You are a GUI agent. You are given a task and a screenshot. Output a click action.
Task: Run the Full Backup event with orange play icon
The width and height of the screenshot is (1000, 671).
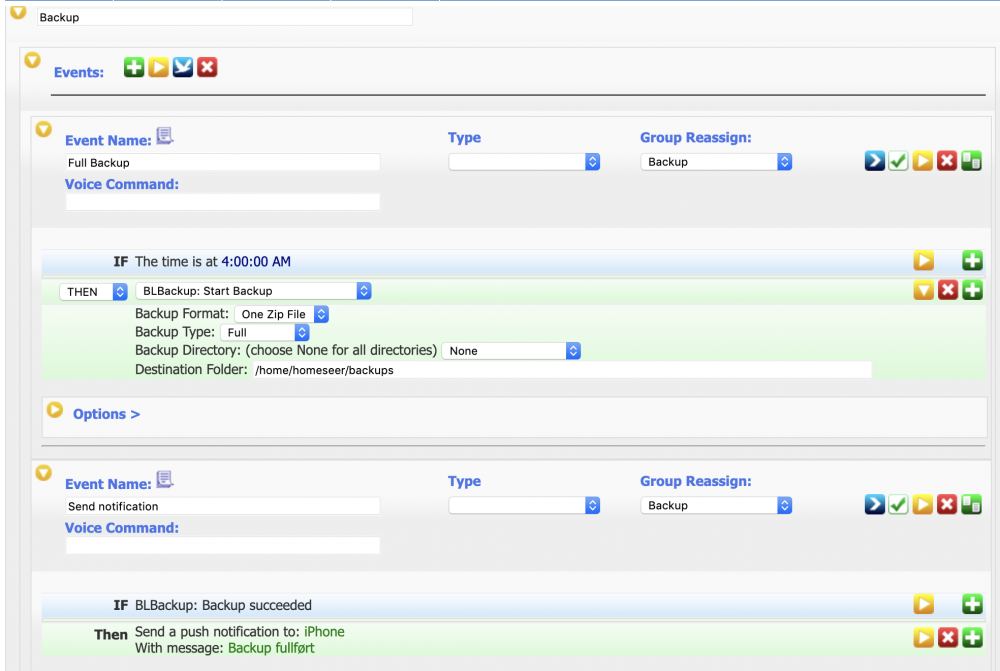pos(922,161)
